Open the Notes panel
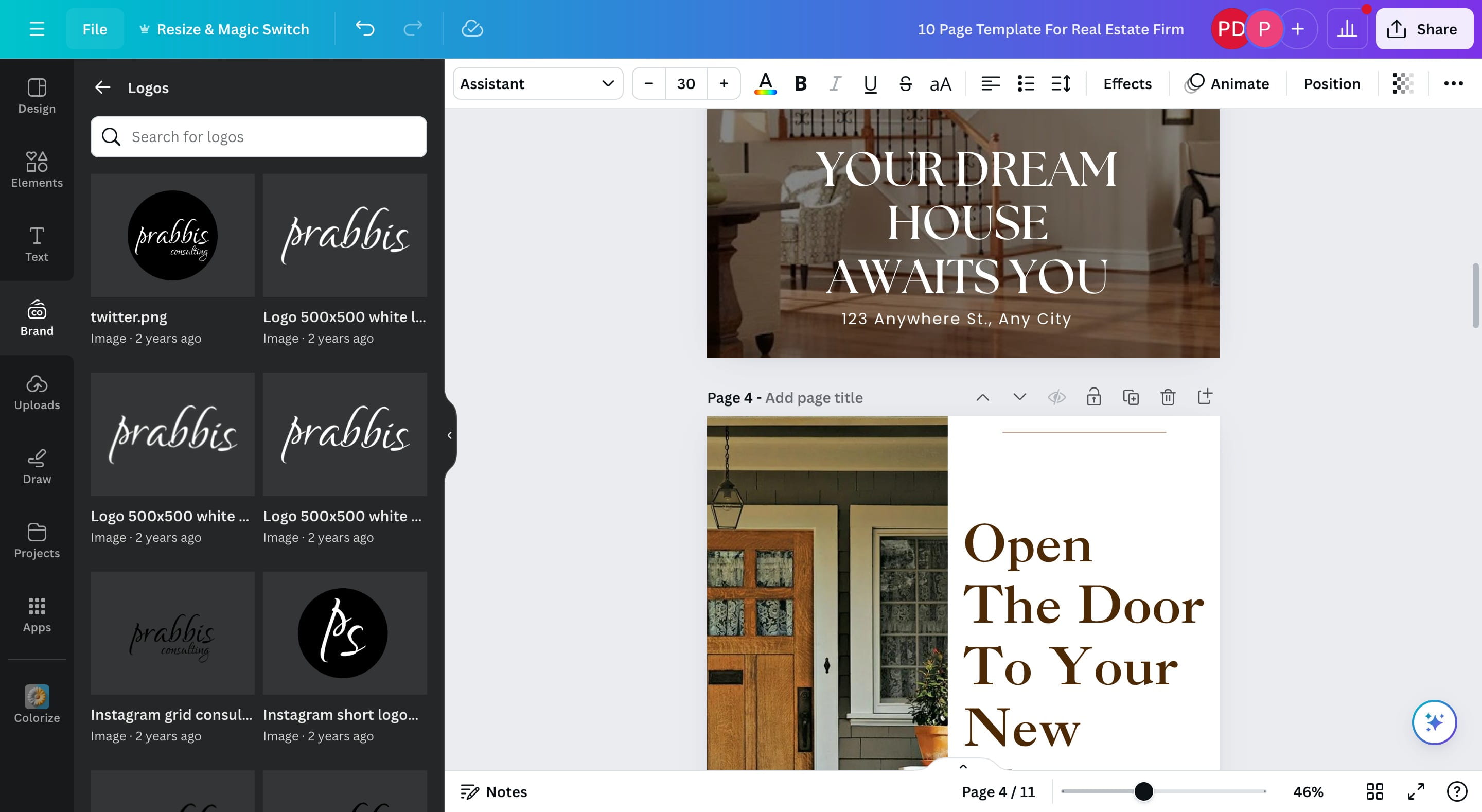The width and height of the screenshot is (1482, 812). pyautogui.click(x=493, y=792)
